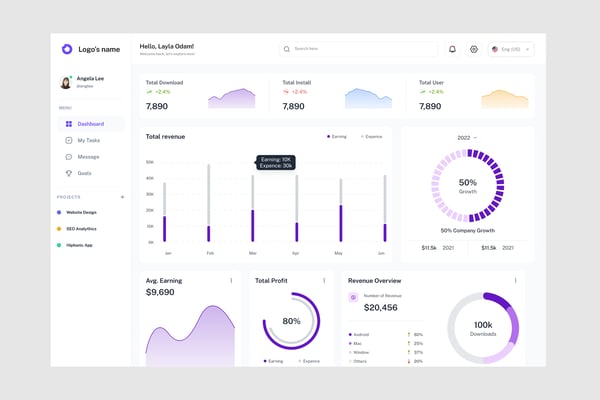The image size is (600, 400).
Task: Click the $20,456 revenue value
Action: click(x=380, y=307)
